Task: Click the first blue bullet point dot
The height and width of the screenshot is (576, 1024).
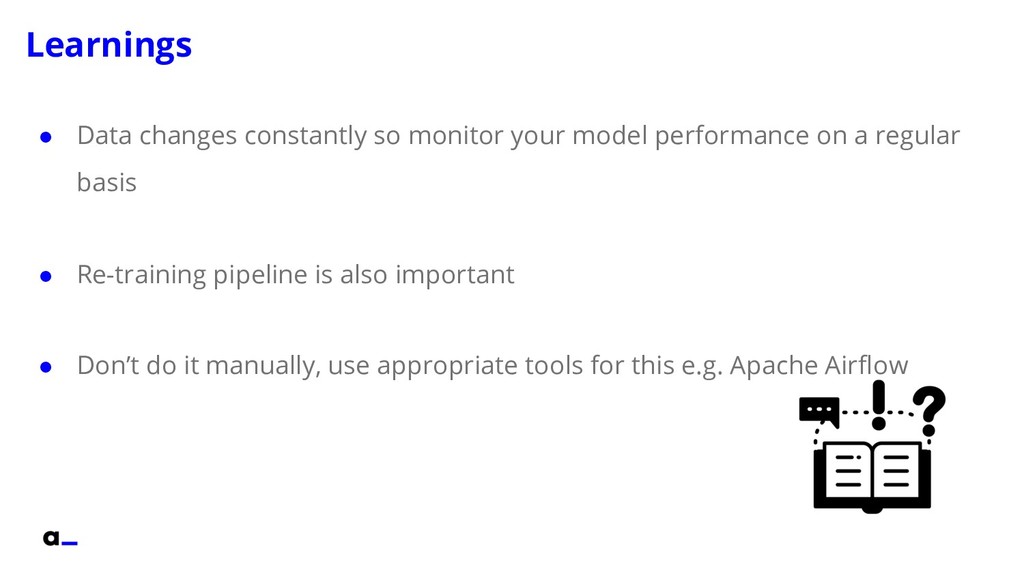Action: (46, 137)
